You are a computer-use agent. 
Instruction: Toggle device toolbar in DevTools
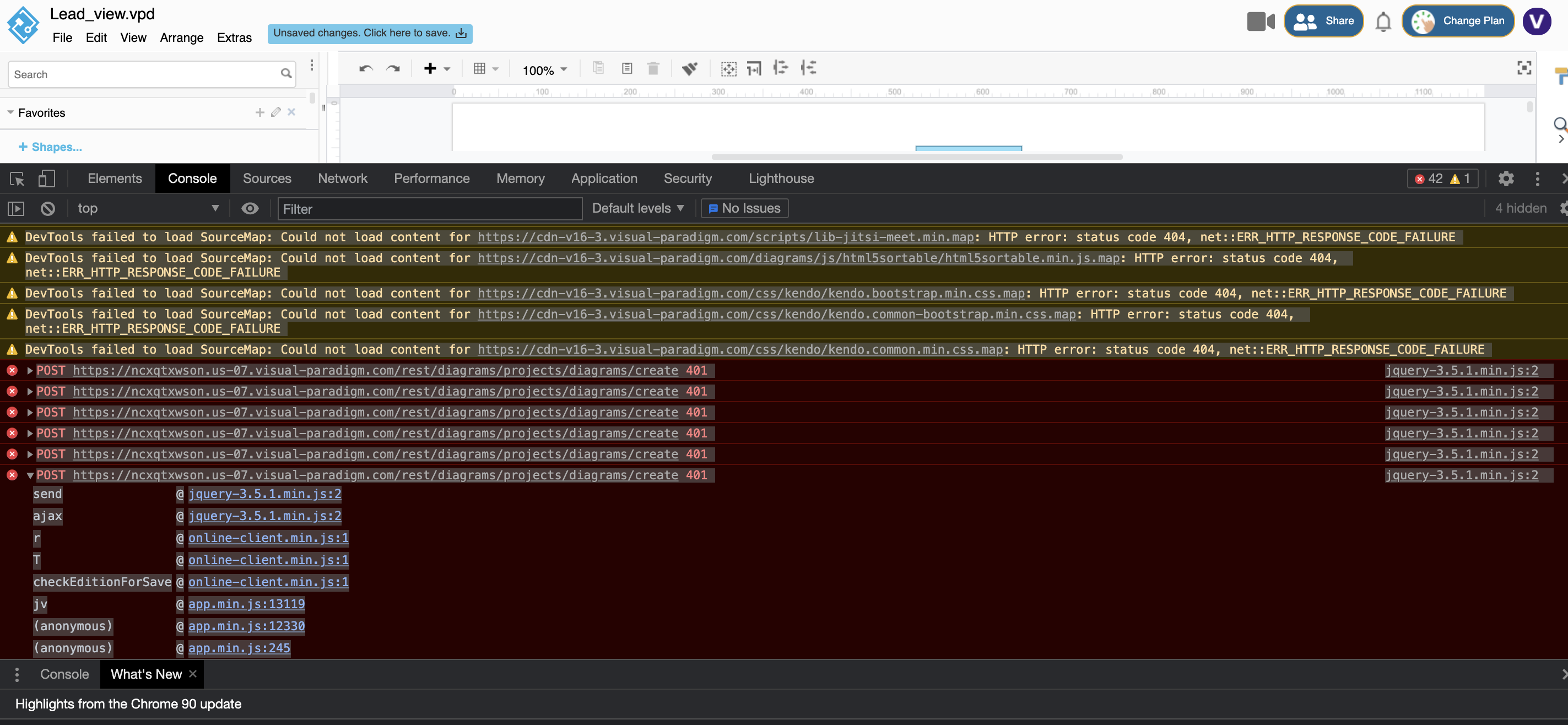click(x=47, y=178)
